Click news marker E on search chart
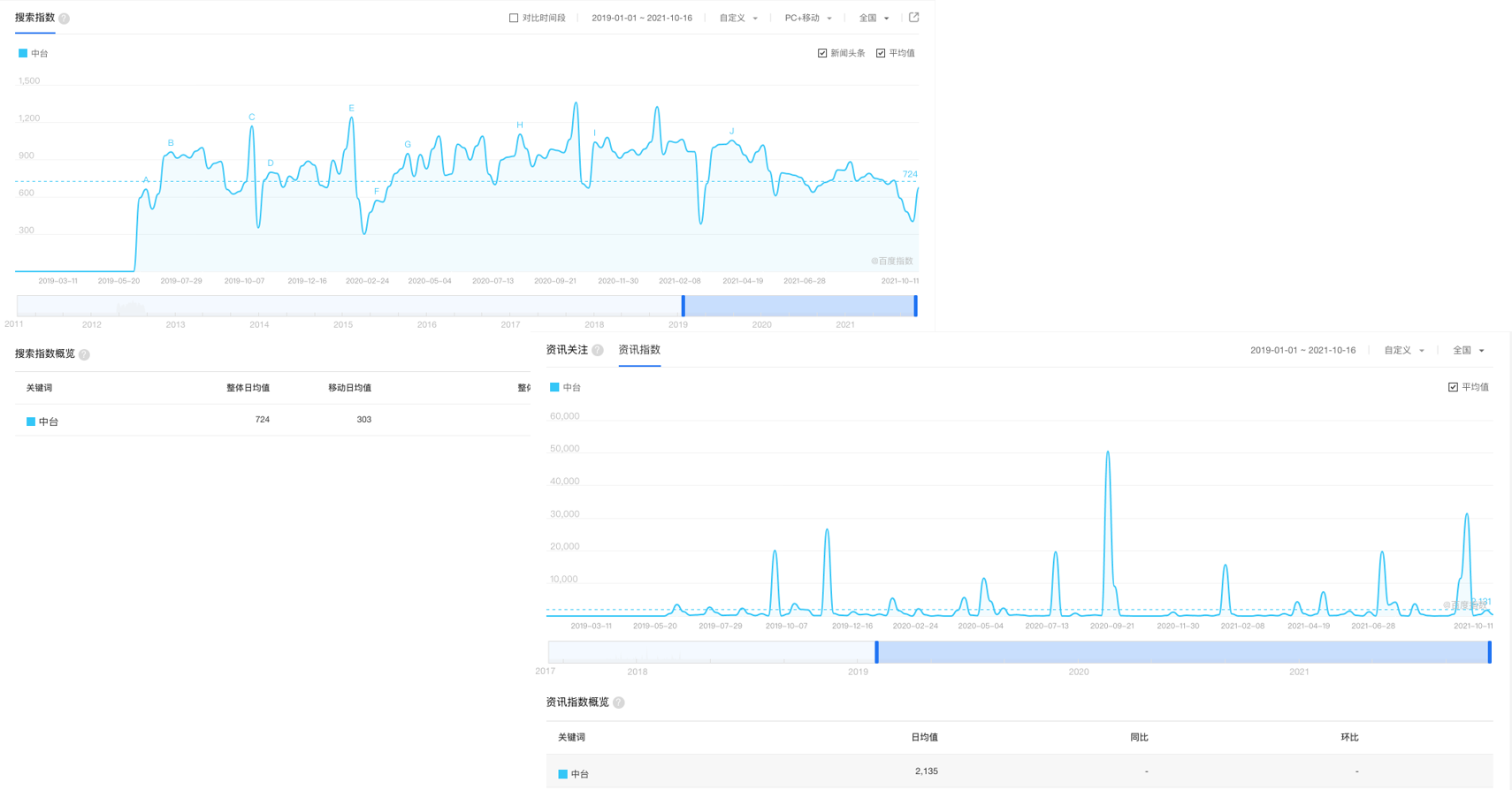1512x790 pixels. point(351,109)
